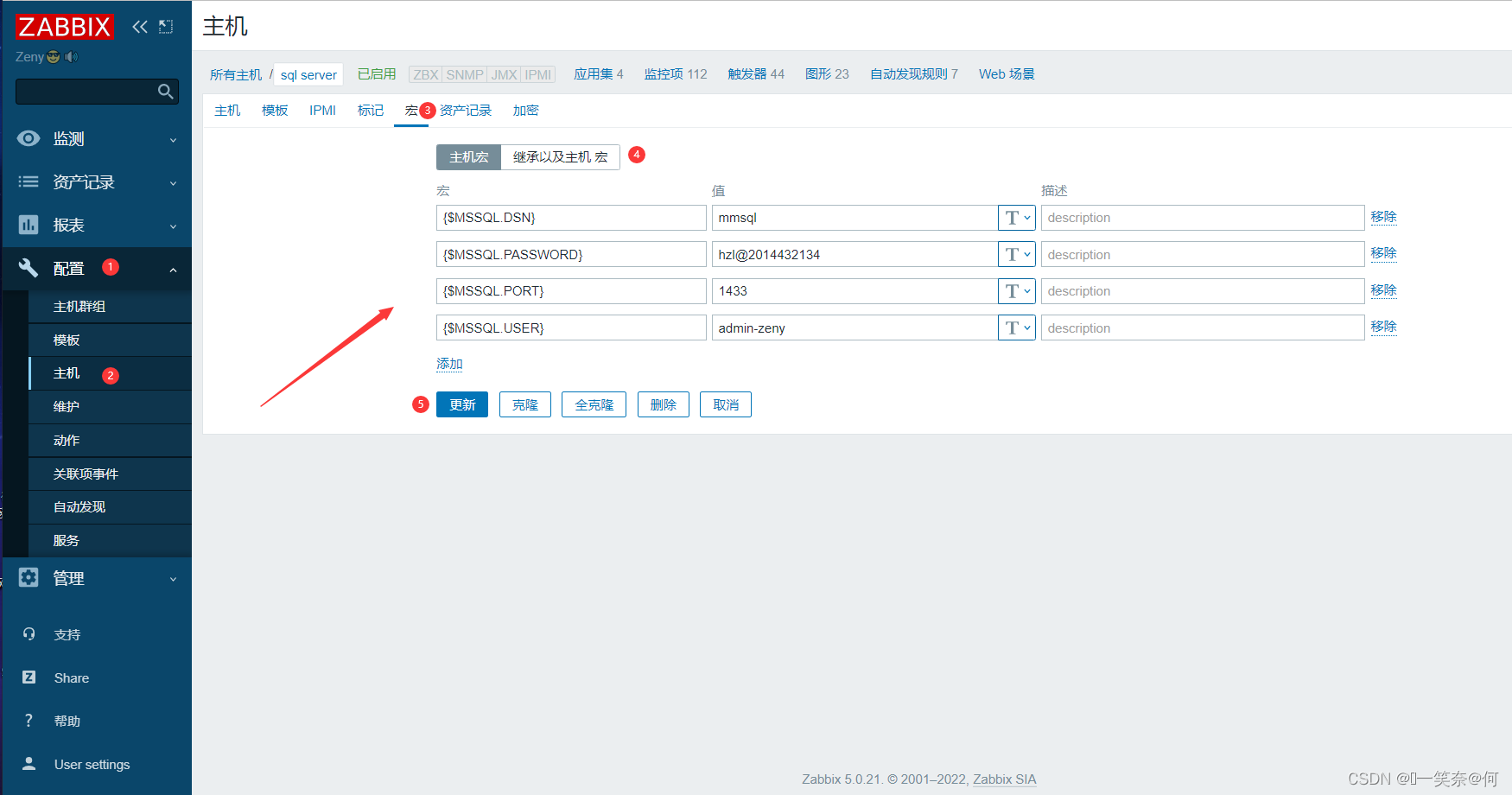Select the 主机宏 toggle option
The image size is (1512, 795).
coord(469,157)
